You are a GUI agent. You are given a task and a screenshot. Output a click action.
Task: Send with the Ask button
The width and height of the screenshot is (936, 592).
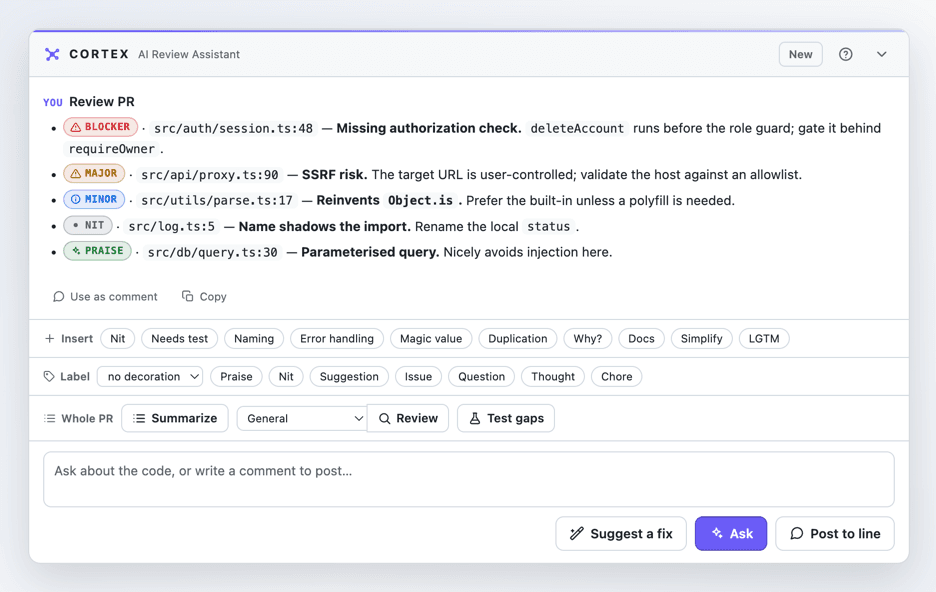(x=731, y=534)
